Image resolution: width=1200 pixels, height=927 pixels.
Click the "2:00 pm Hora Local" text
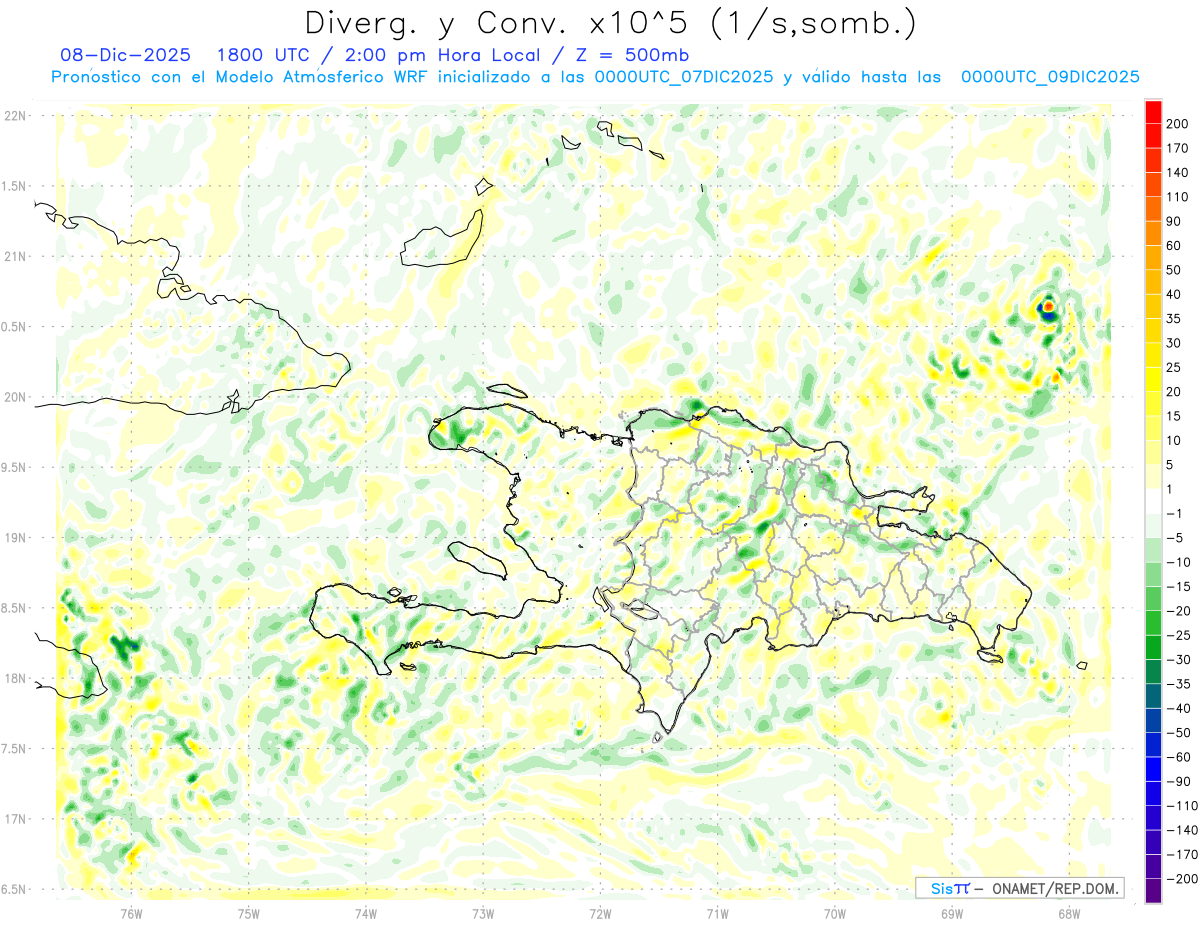pos(442,54)
